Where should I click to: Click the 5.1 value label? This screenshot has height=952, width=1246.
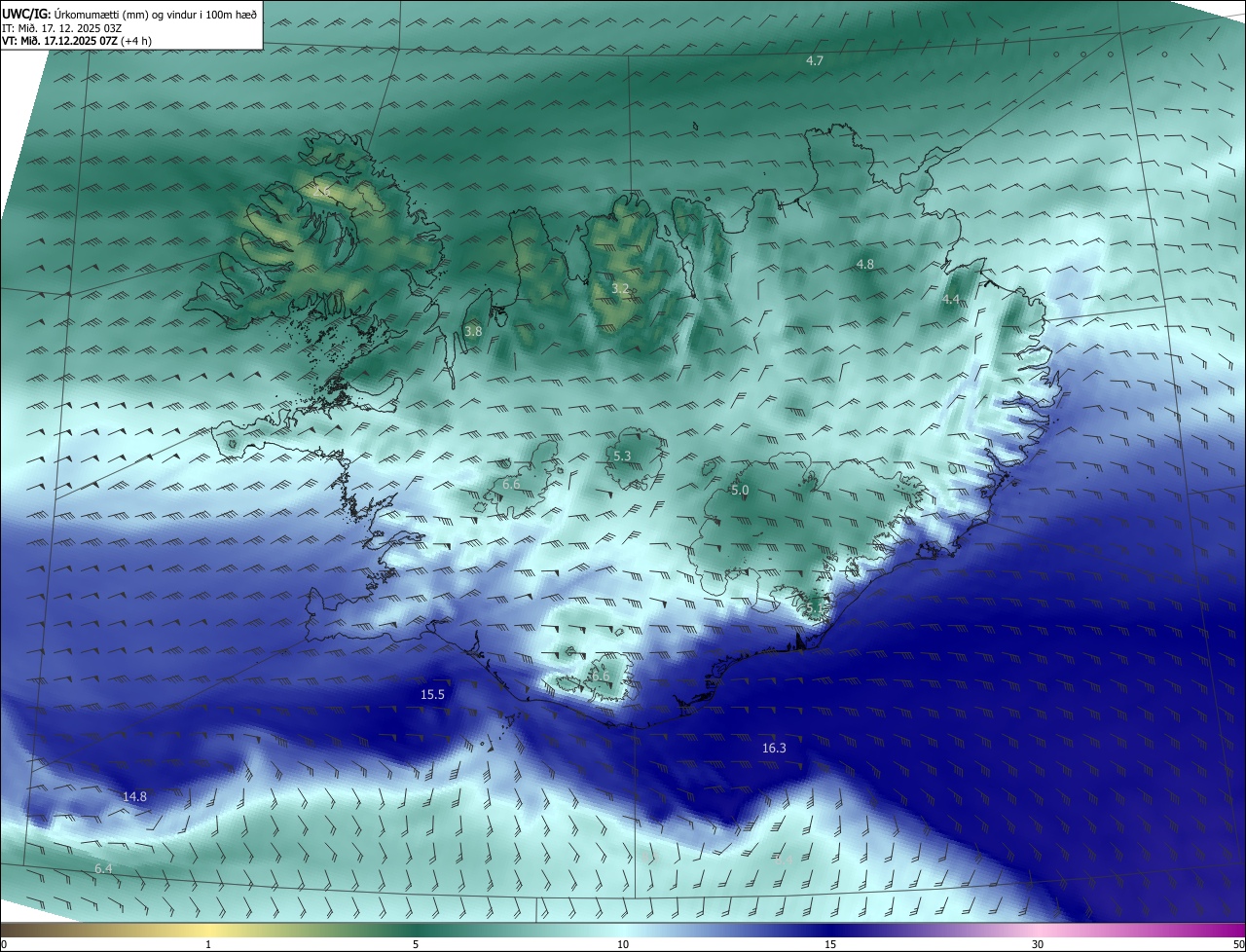[x=815, y=608]
